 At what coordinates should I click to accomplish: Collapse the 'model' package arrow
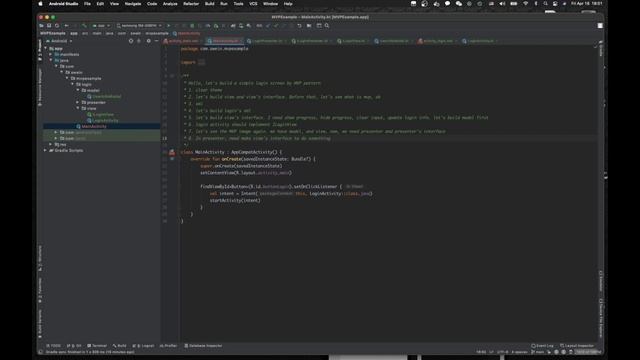point(78,91)
